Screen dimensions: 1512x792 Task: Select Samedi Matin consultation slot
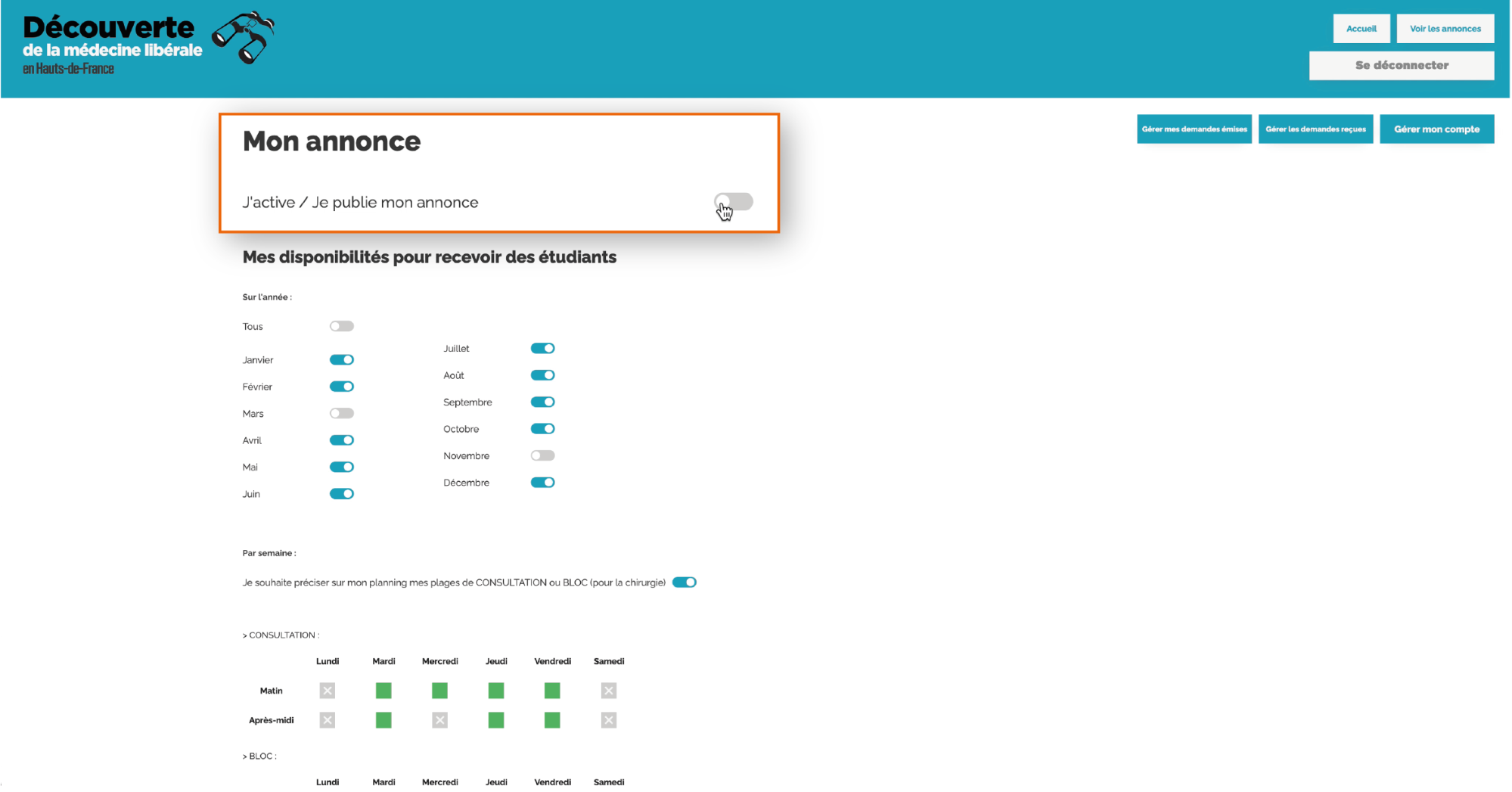(608, 691)
